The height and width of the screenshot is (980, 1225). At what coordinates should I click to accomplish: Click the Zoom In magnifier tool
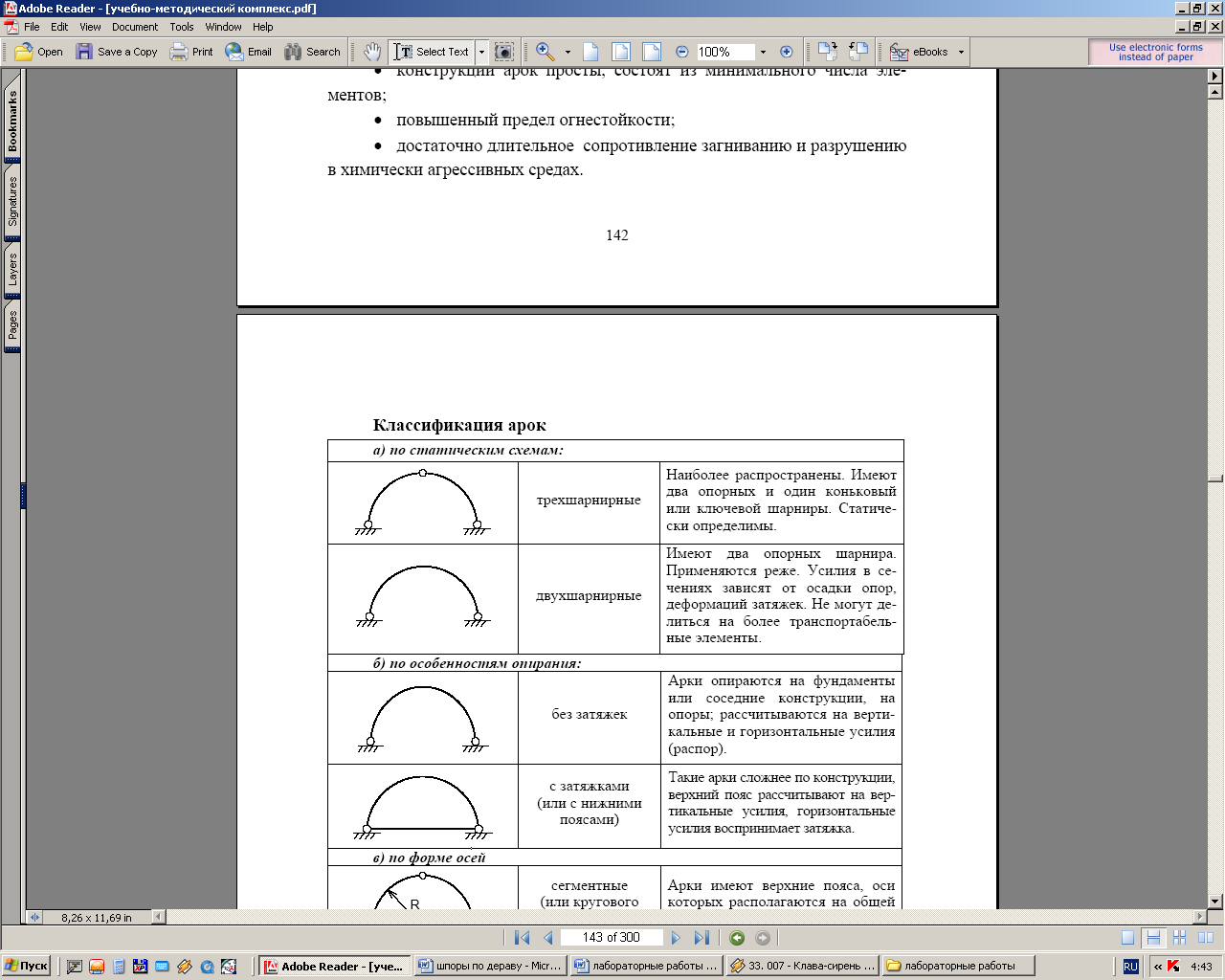tap(545, 52)
